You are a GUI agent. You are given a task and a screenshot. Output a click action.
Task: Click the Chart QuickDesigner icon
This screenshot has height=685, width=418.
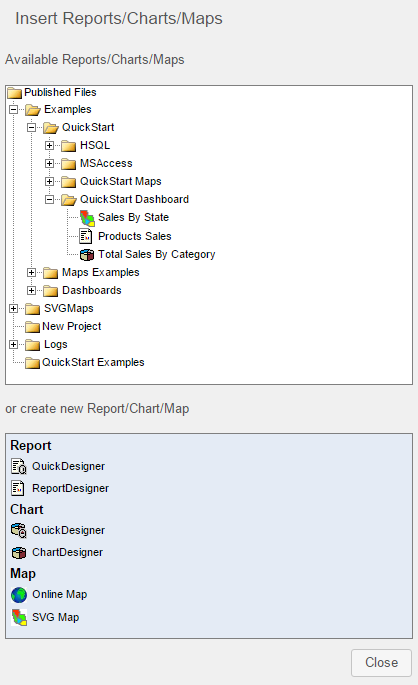19,530
